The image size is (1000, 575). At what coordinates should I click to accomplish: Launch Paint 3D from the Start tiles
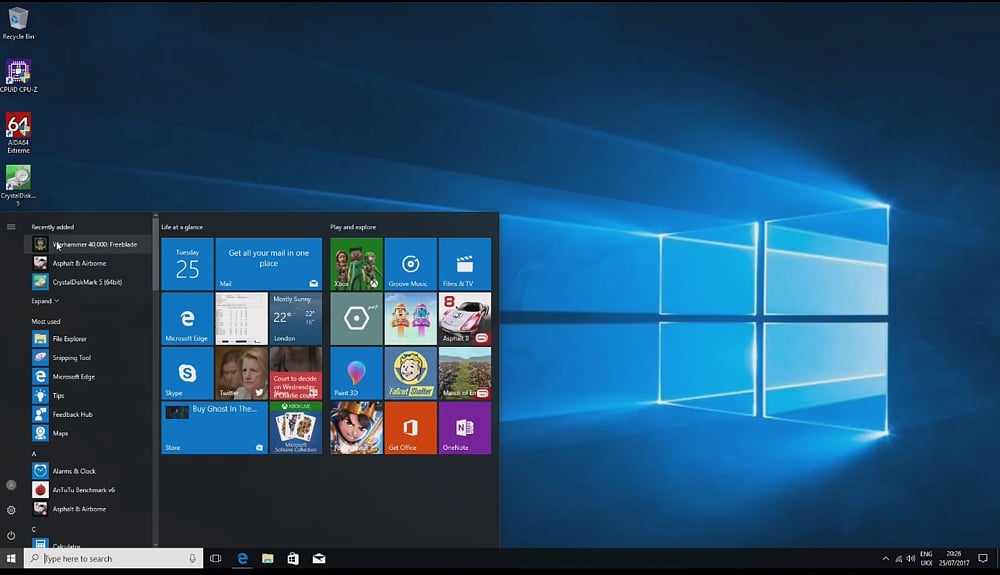point(356,373)
